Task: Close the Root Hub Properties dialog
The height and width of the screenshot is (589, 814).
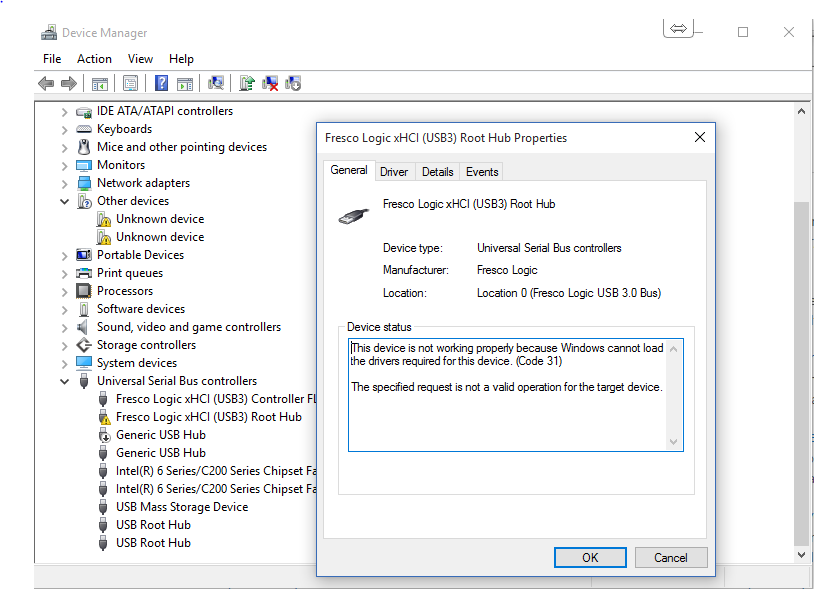Action: [x=700, y=137]
